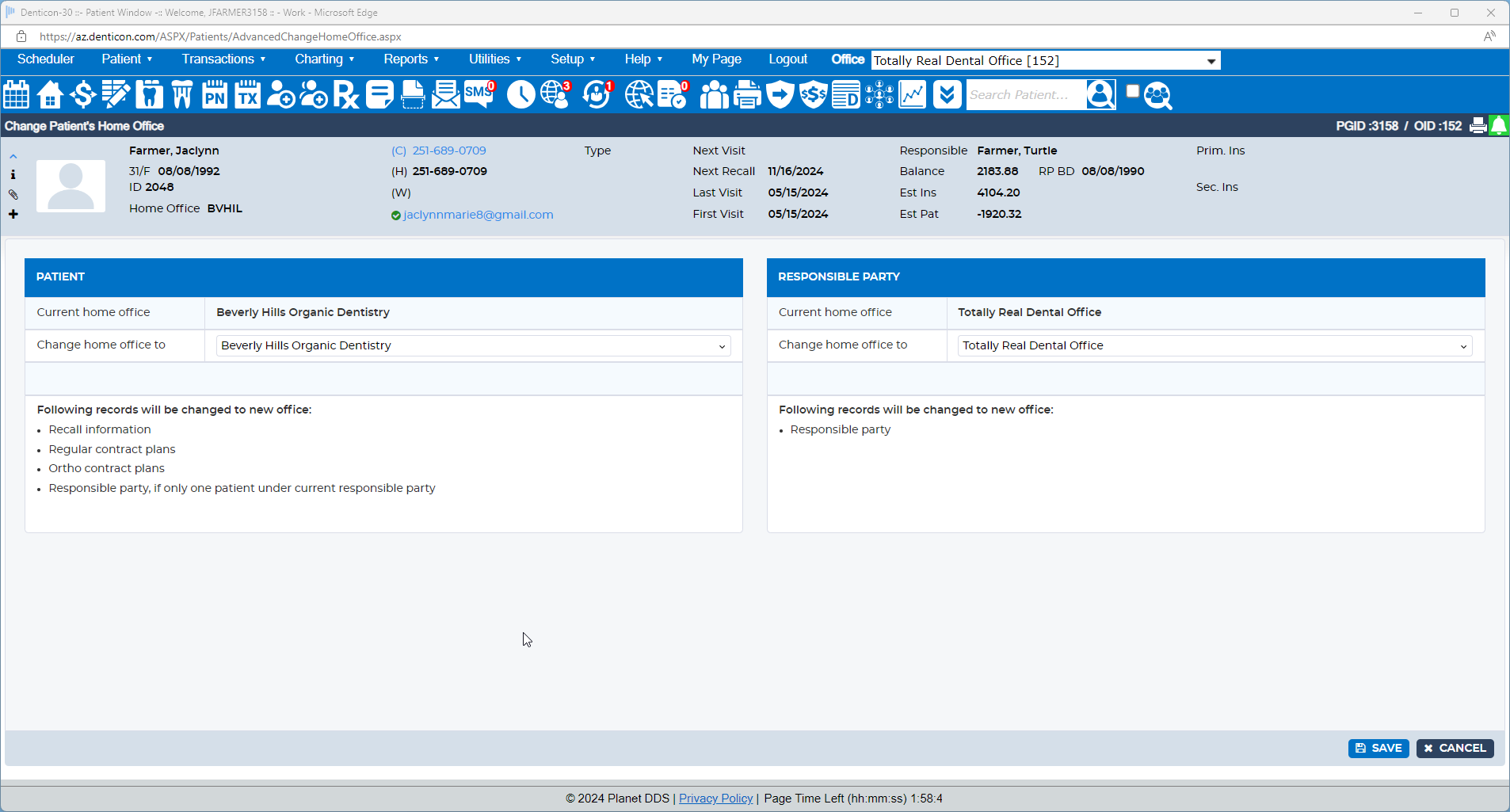Select the dollar sign payments icon
The width and height of the screenshot is (1510, 812).
tap(82, 94)
